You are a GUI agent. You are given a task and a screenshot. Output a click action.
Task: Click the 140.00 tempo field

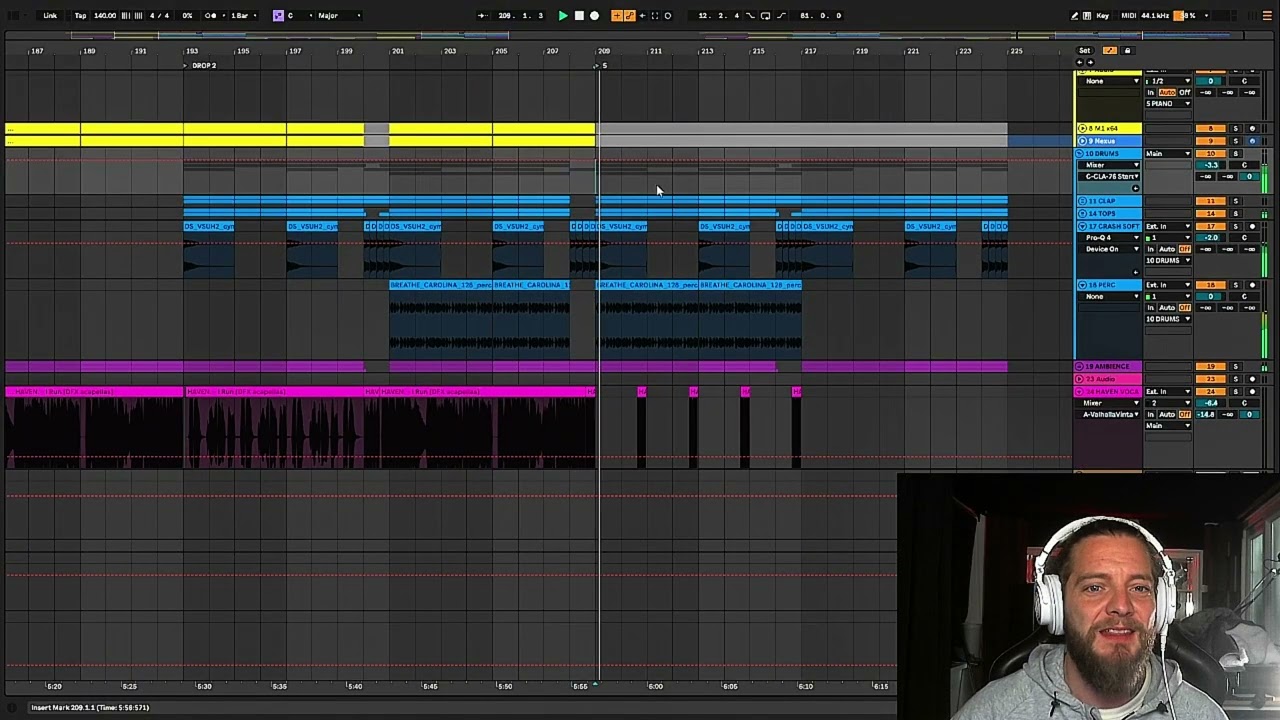pos(105,15)
